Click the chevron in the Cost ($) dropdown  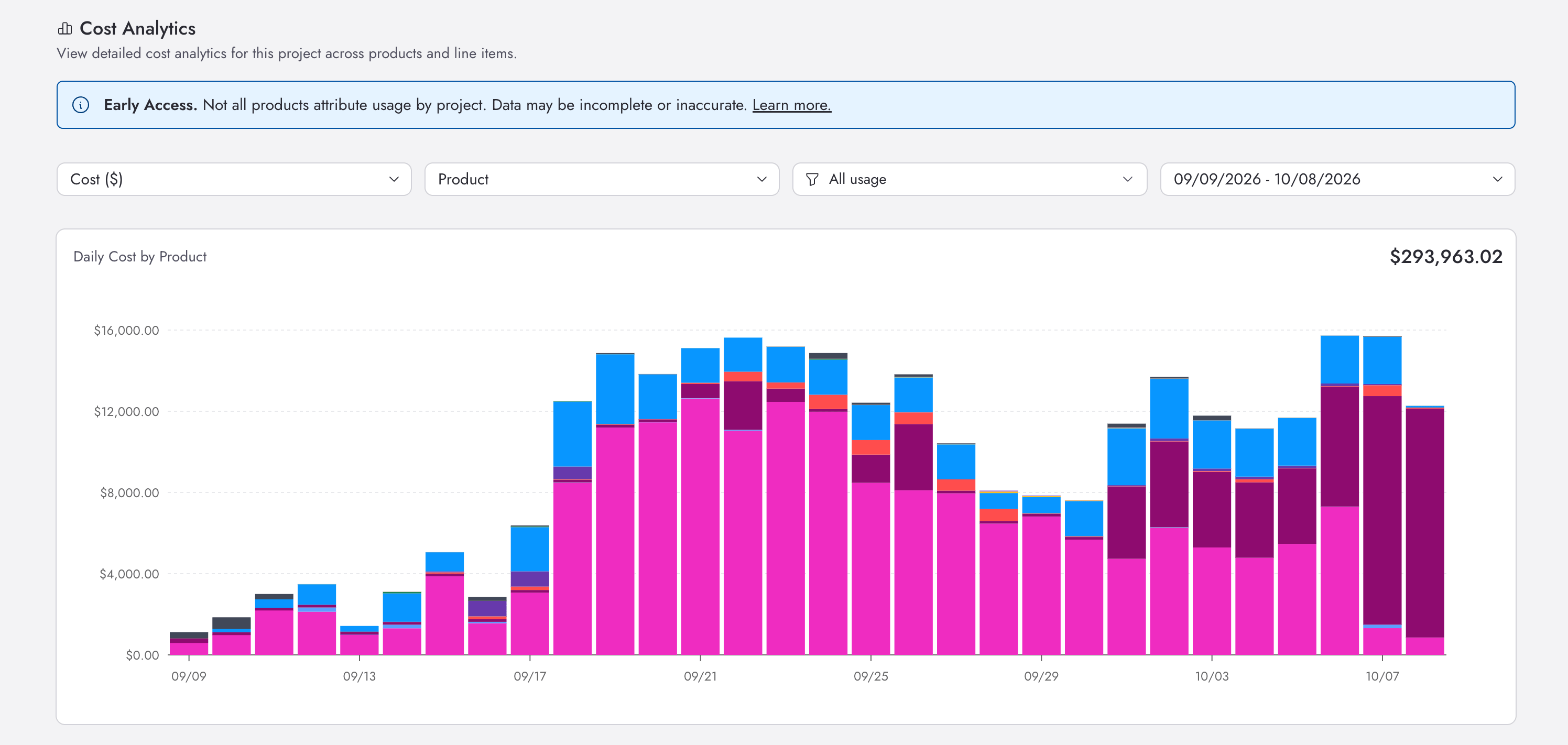pyautogui.click(x=394, y=179)
